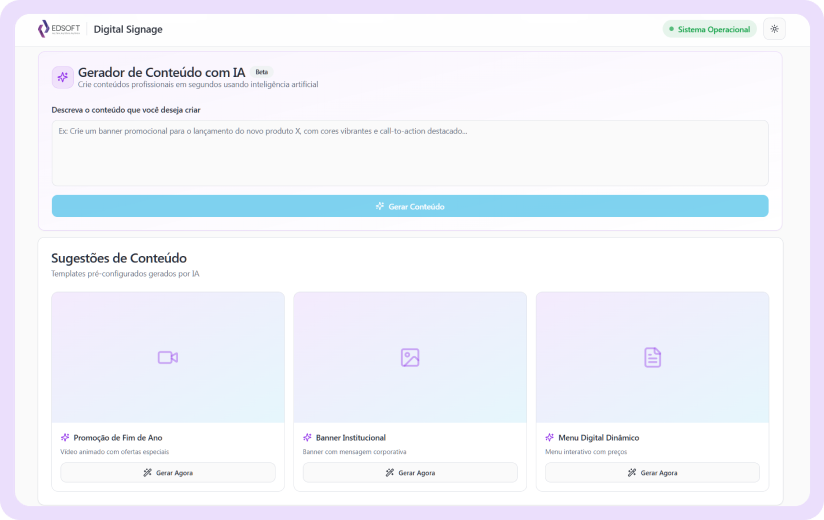Click the document icon in Menu Digital preview
Image resolution: width=824 pixels, height=520 pixels.
[x=652, y=357]
